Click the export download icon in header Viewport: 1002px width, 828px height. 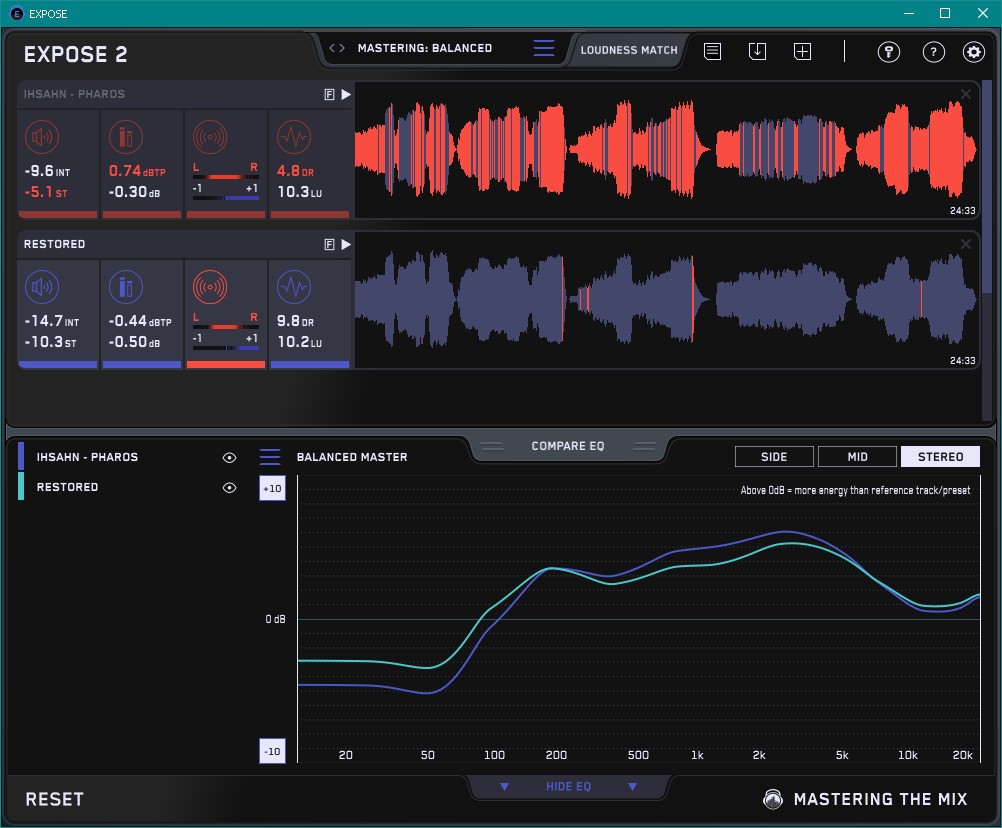point(757,51)
